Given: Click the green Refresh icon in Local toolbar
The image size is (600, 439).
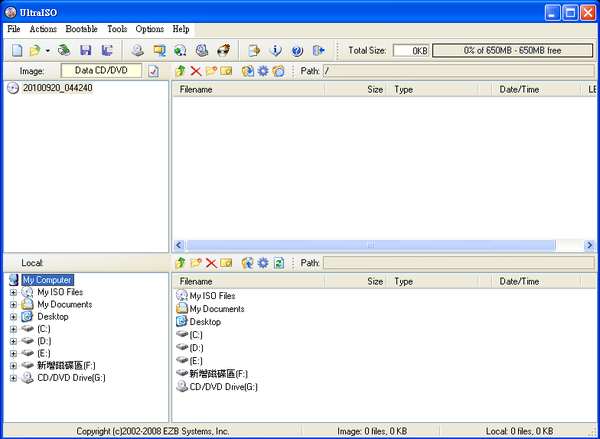Looking at the screenshot, I should point(279,263).
